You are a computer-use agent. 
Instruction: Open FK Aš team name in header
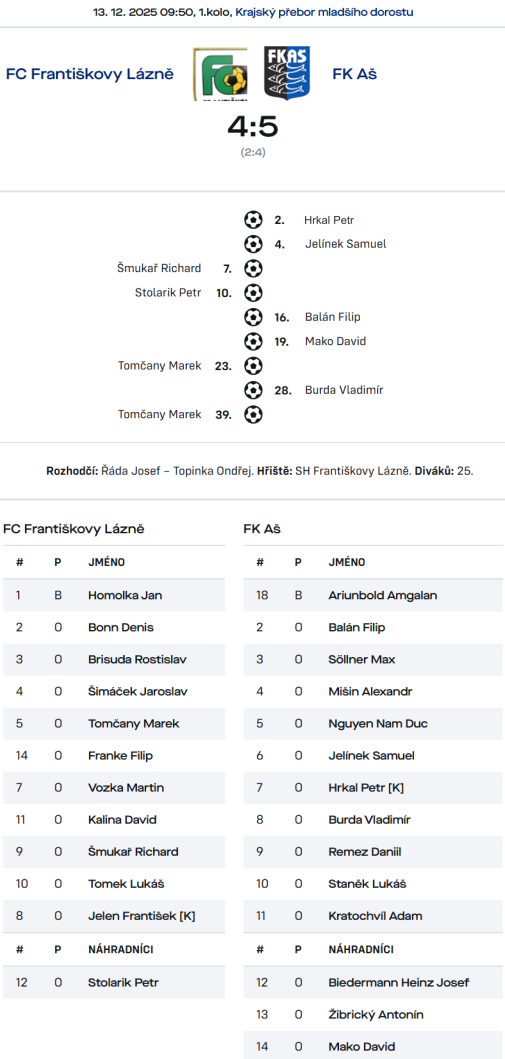pyautogui.click(x=354, y=74)
